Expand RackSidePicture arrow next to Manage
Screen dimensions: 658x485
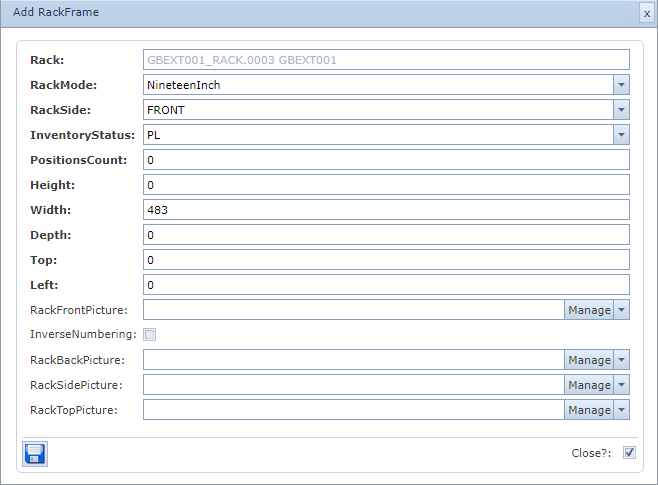pos(622,385)
